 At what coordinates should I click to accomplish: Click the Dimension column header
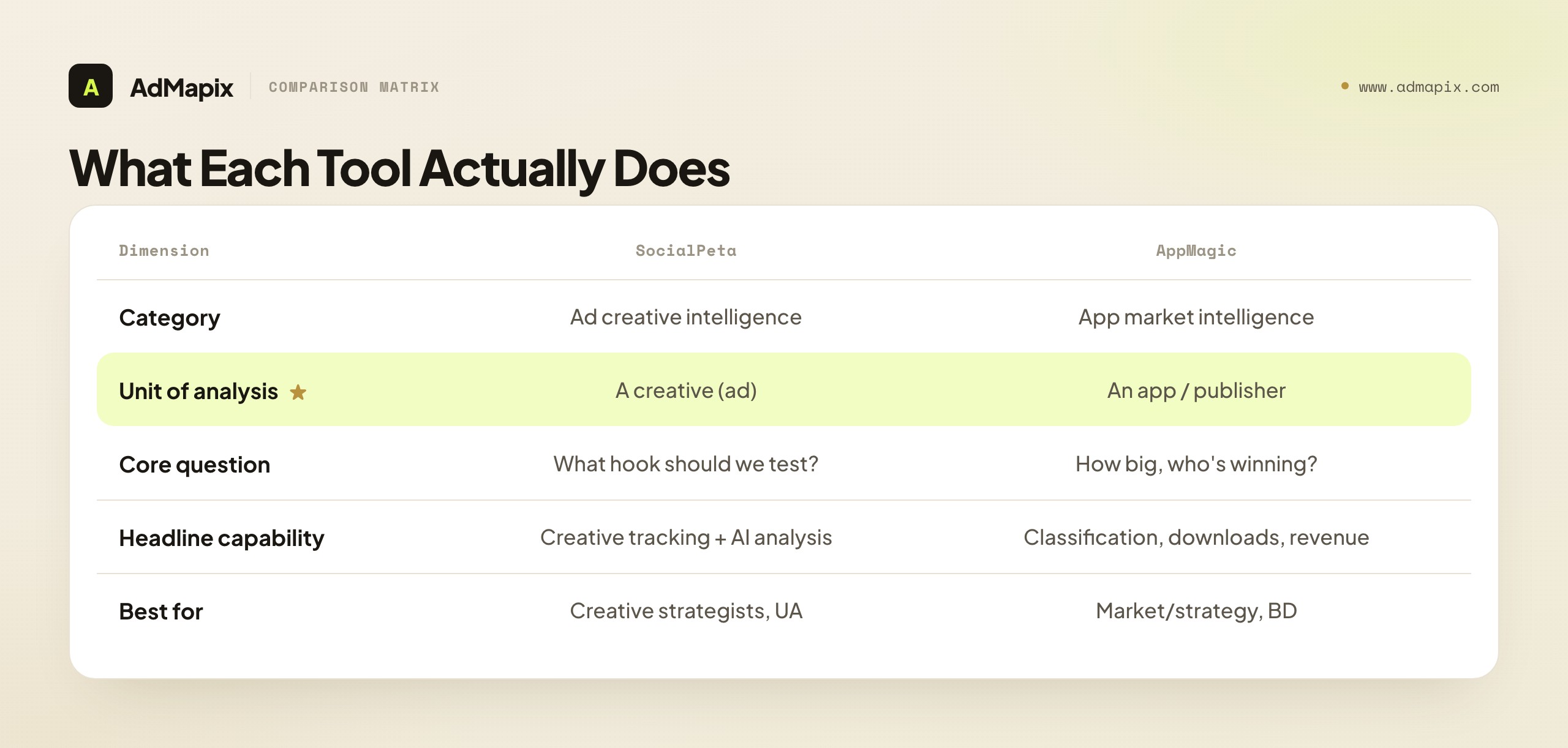coord(164,250)
